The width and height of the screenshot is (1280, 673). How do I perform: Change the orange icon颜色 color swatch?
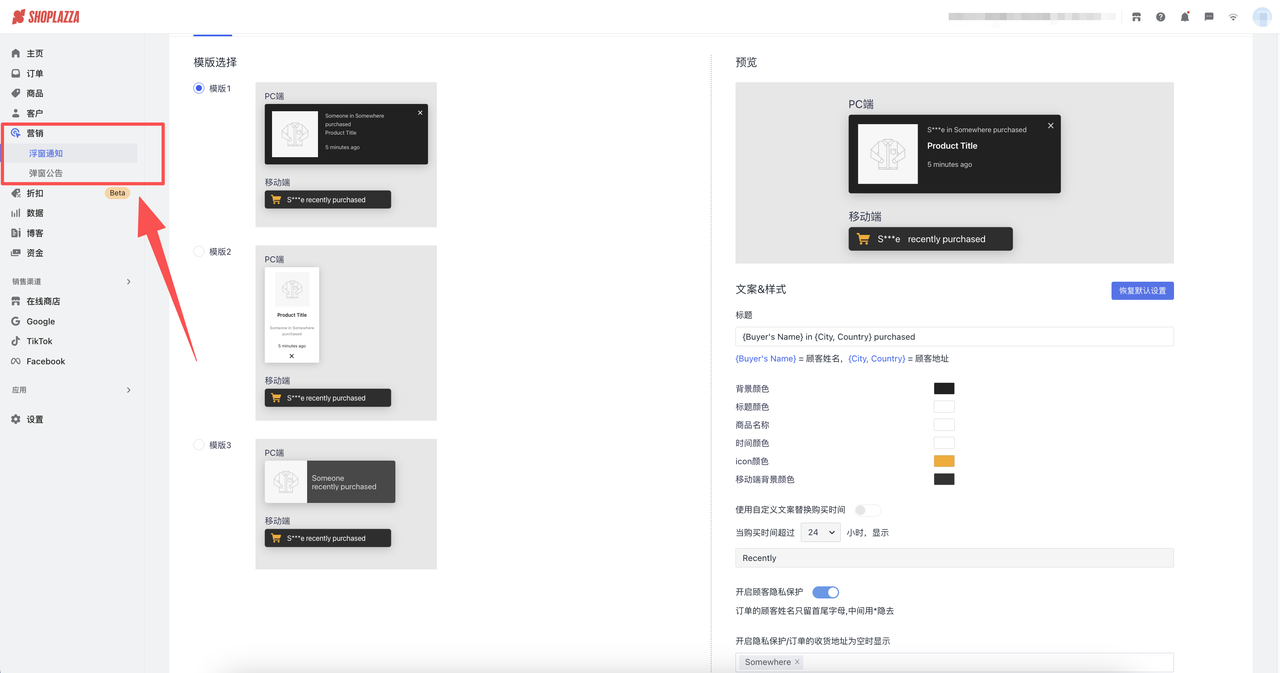click(943, 461)
